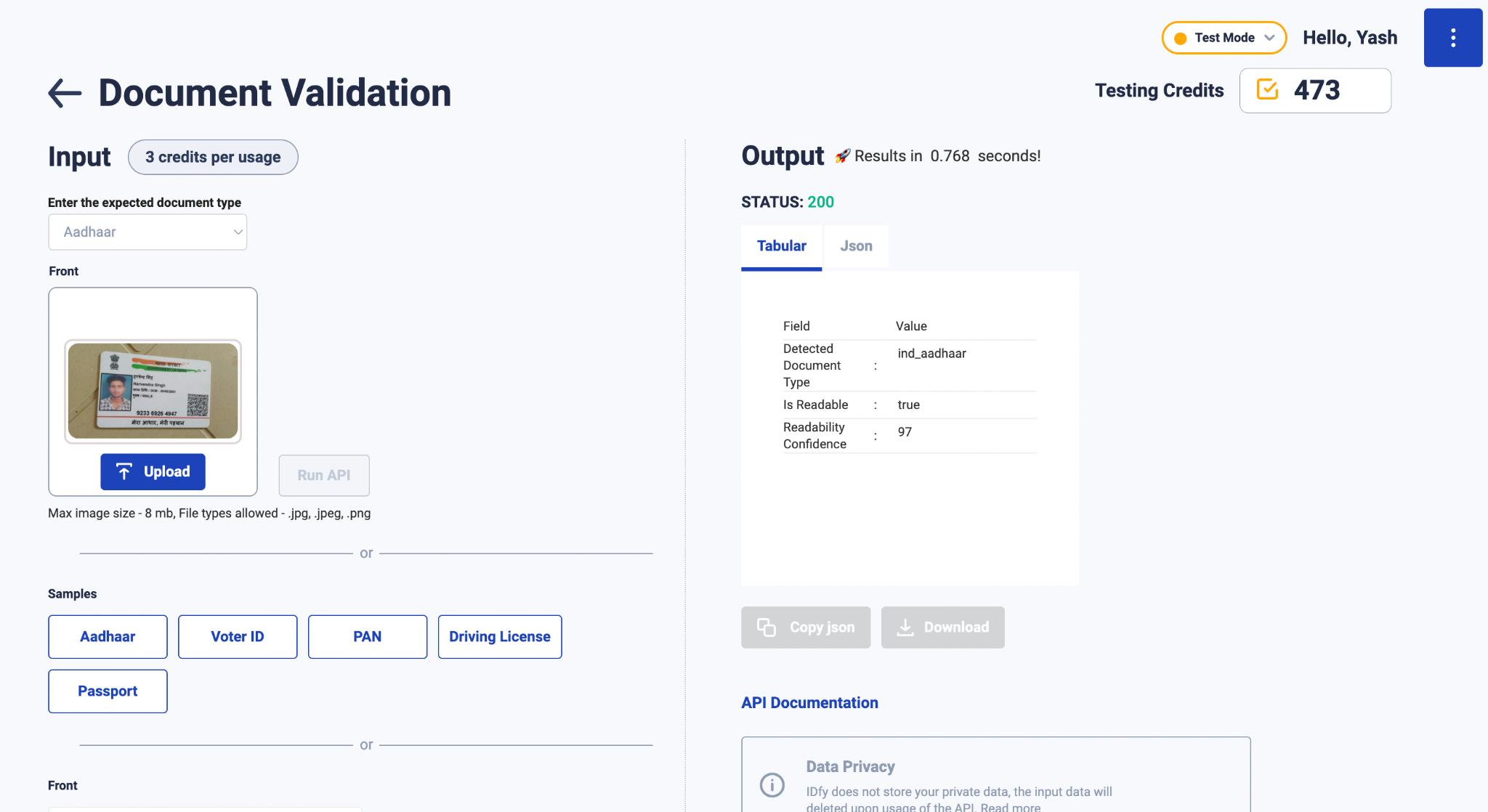
Task: Click the orange Test Mode status dot
Action: click(1181, 38)
